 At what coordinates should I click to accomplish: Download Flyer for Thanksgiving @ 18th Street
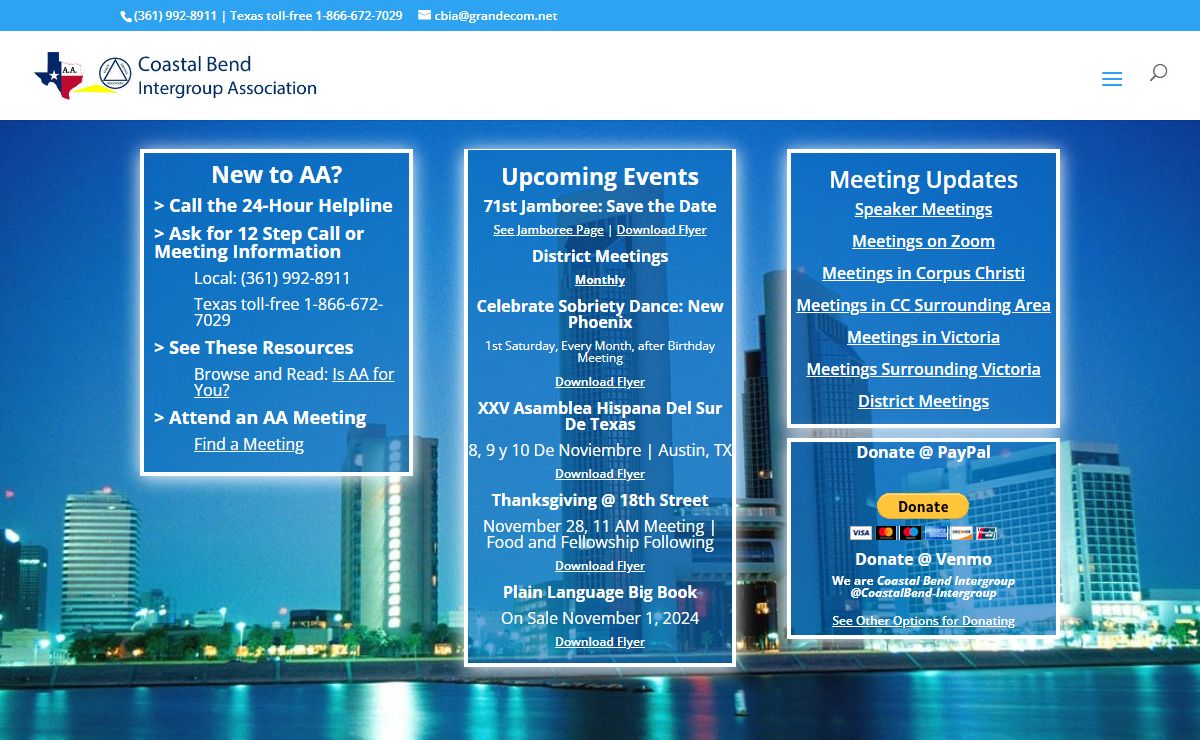click(x=600, y=566)
